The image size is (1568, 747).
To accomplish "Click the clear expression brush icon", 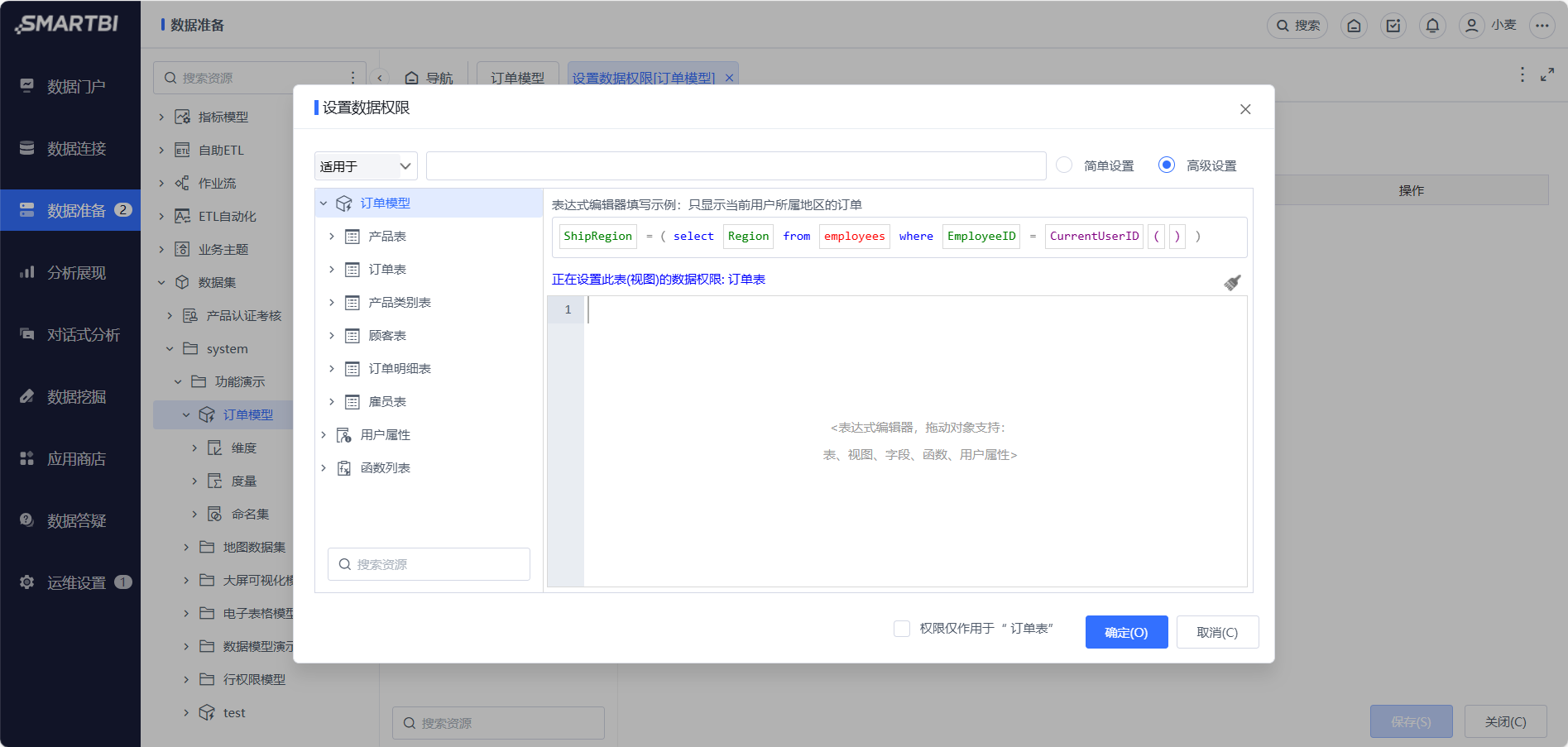I will [1232, 283].
